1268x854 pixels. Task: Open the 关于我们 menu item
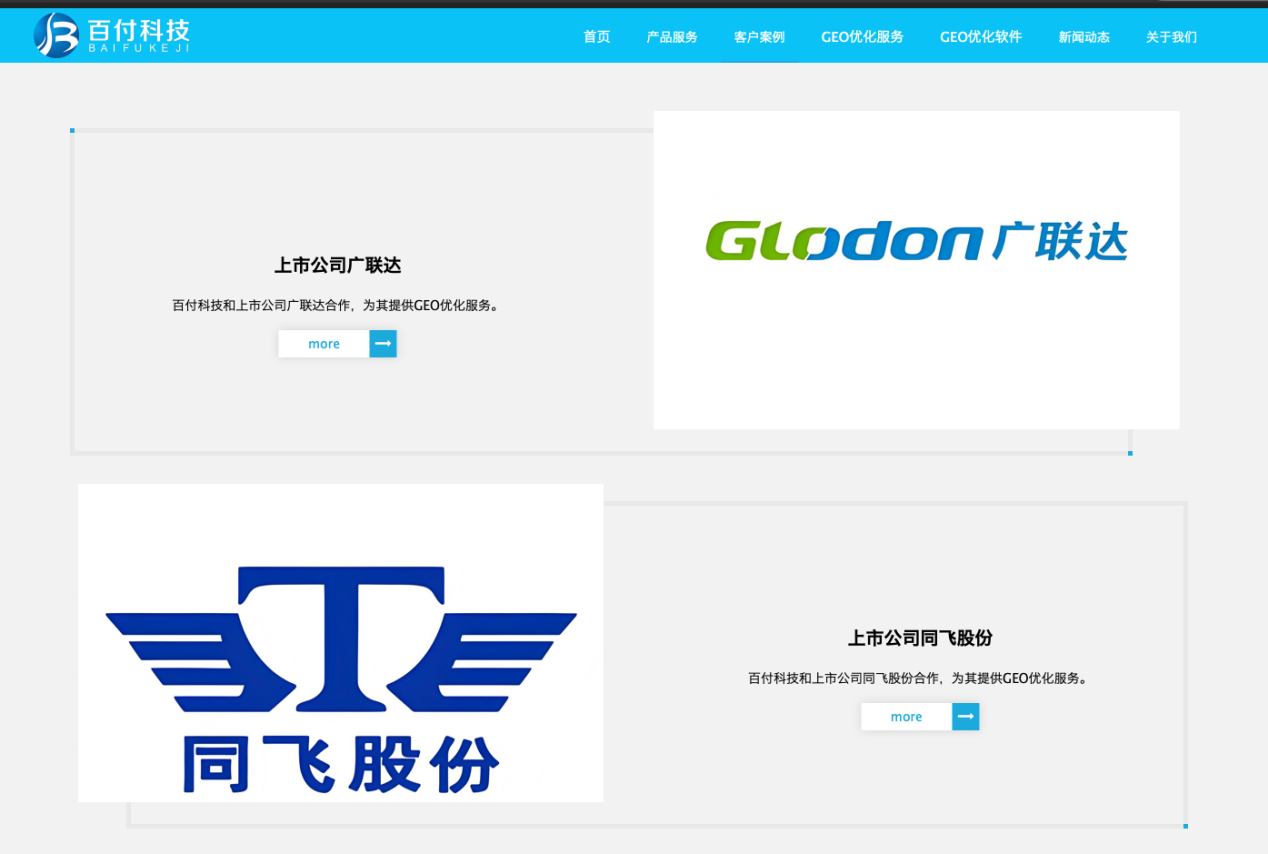click(1171, 37)
